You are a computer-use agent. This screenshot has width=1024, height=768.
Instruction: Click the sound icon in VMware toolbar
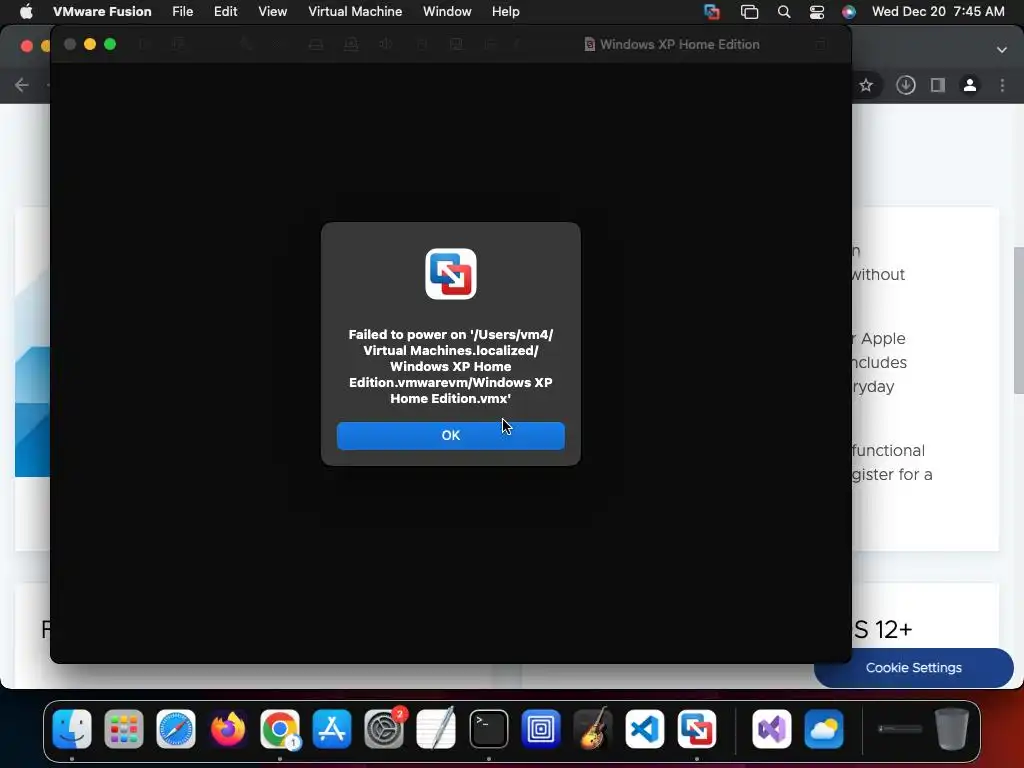point(386,44)
